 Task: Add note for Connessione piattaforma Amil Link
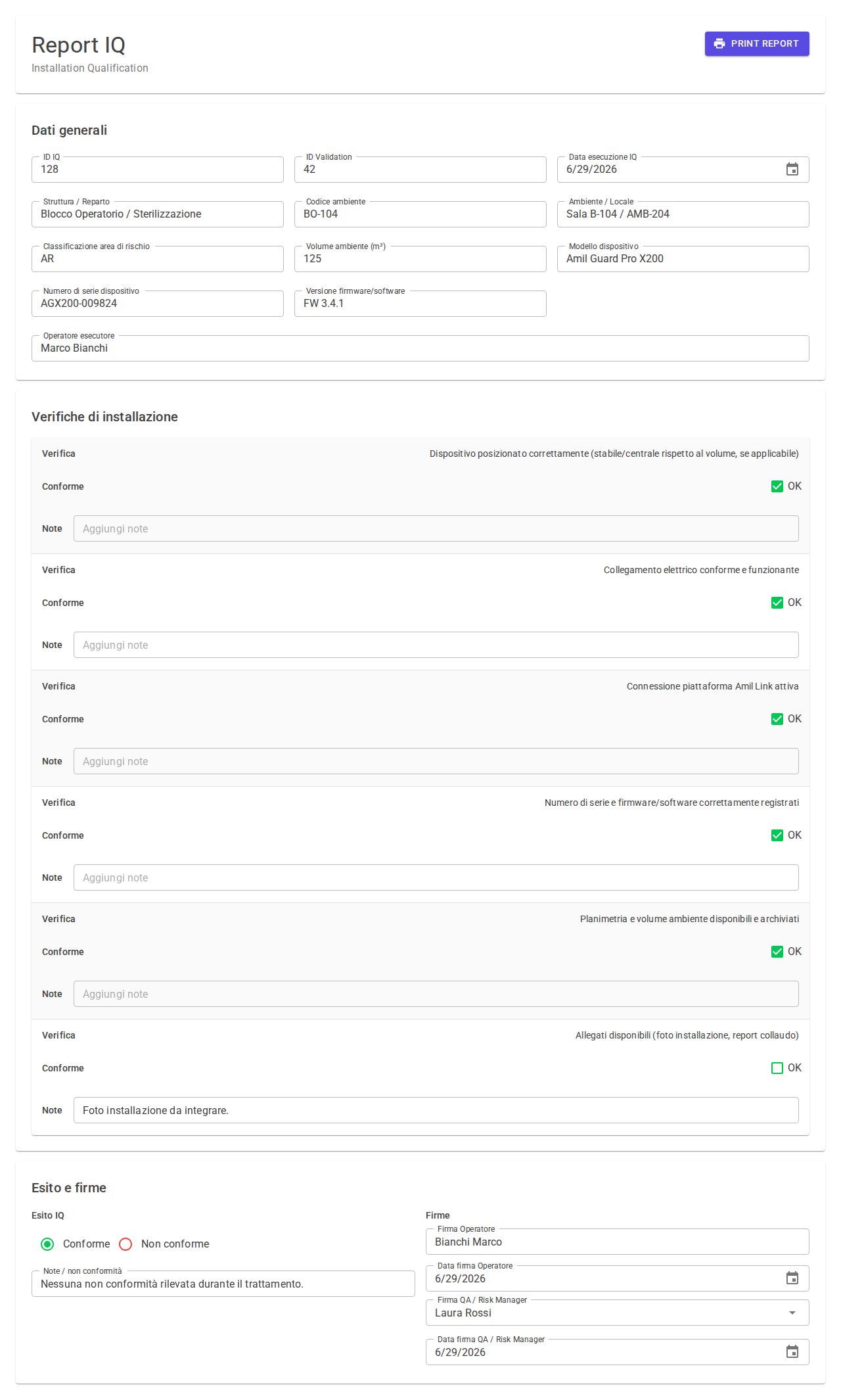(436, 761)
